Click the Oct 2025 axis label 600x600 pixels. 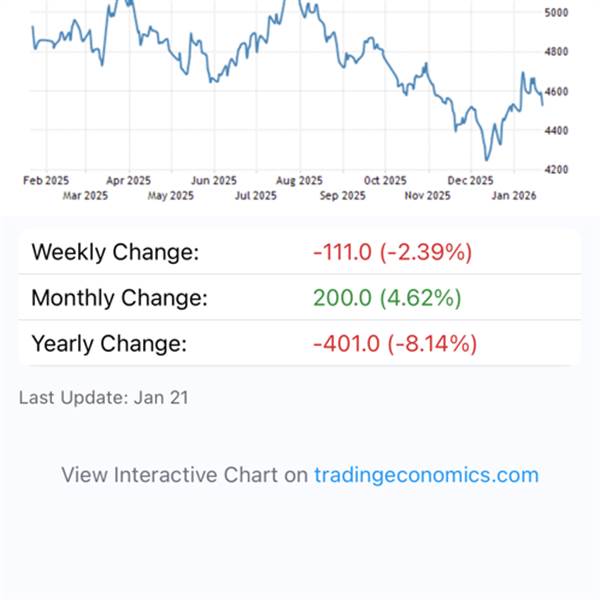click(385, 181)
